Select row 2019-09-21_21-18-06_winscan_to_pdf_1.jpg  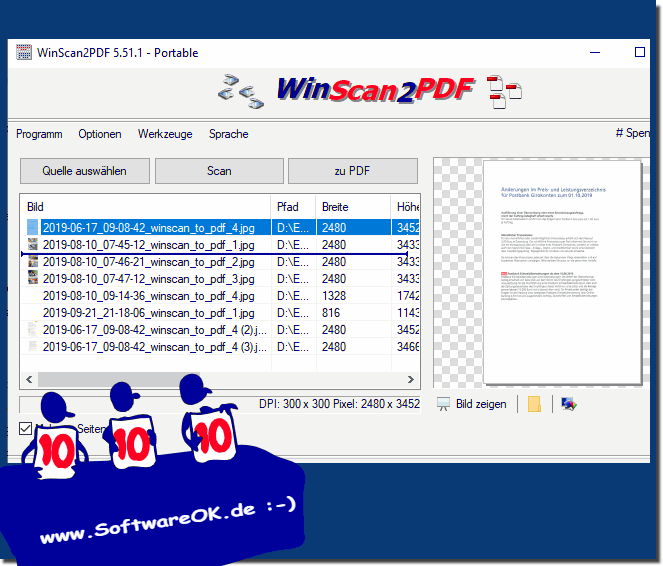click(221, 312)
